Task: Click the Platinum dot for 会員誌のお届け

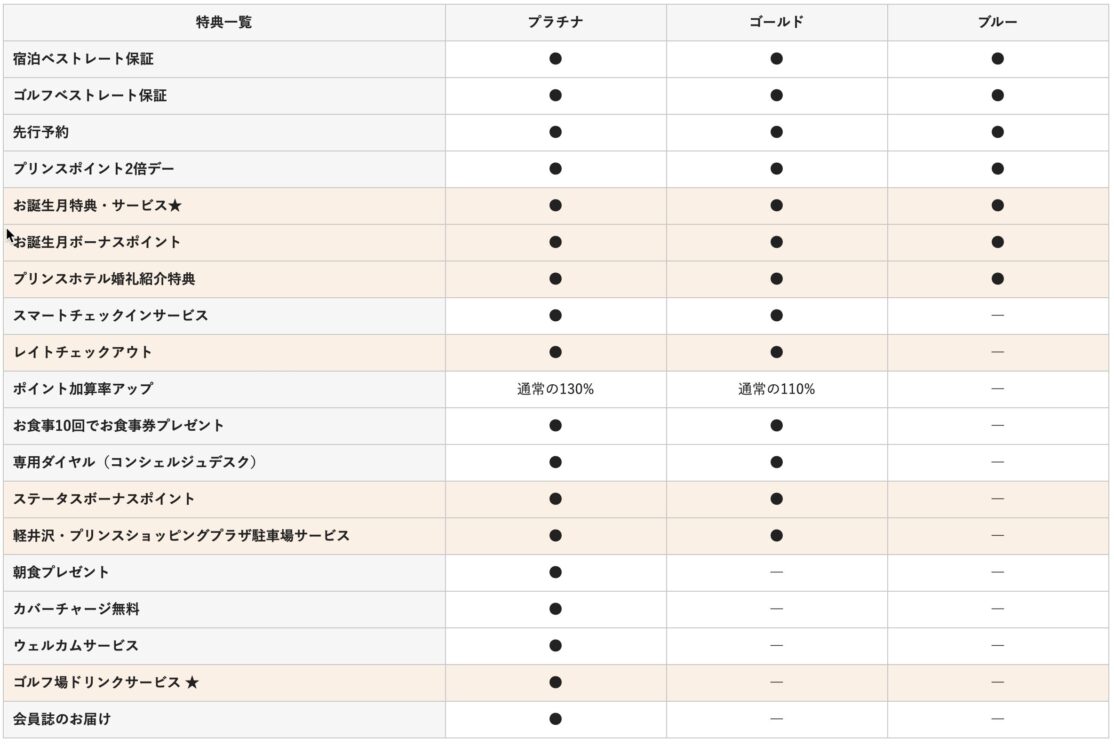Action: pyautogui.click(x=555, y=719)
